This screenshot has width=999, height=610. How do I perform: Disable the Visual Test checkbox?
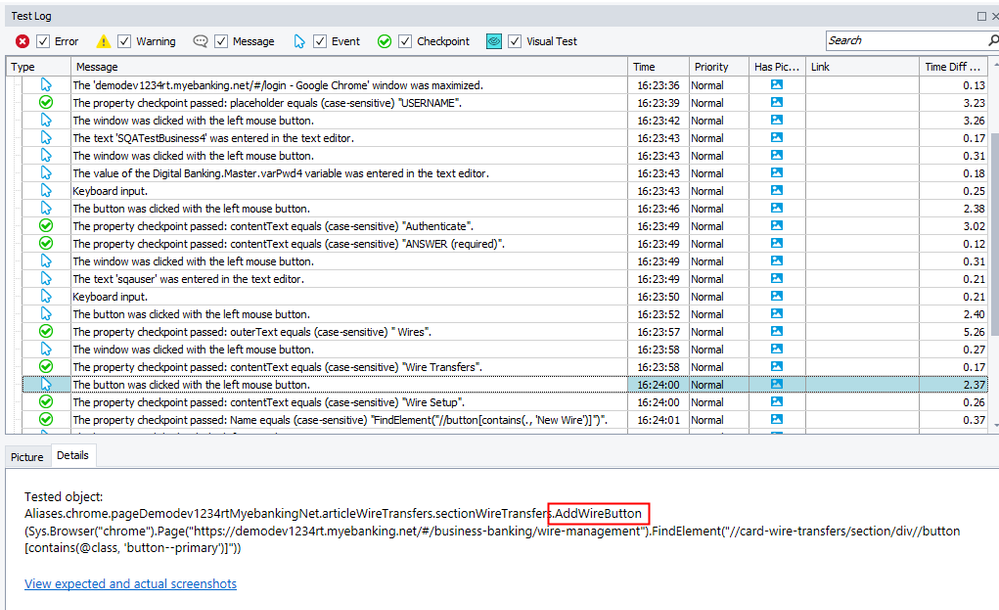coord(514,41)
